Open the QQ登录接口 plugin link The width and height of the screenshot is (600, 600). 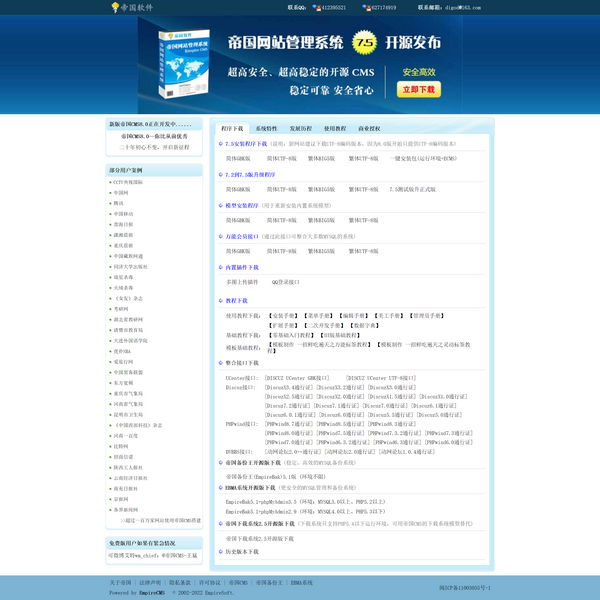coord(286,283)
